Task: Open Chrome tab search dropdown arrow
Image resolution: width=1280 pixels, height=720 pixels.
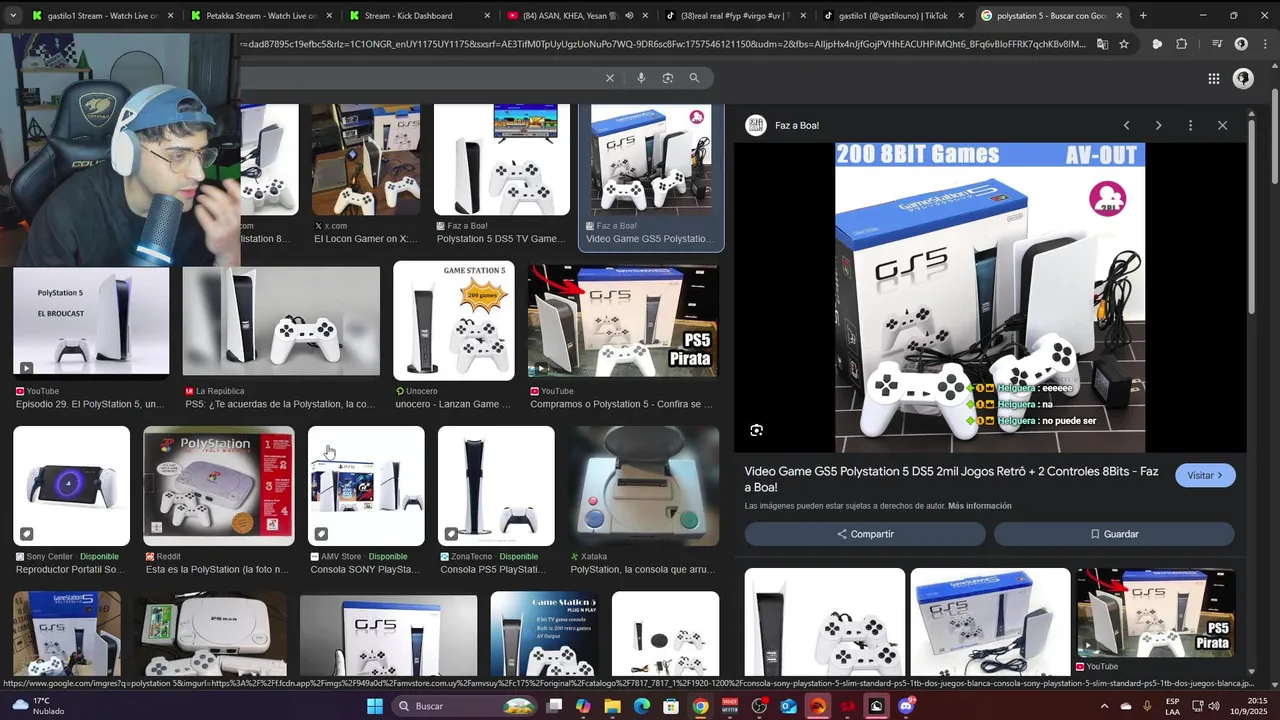Action: (x=12, y=16)
